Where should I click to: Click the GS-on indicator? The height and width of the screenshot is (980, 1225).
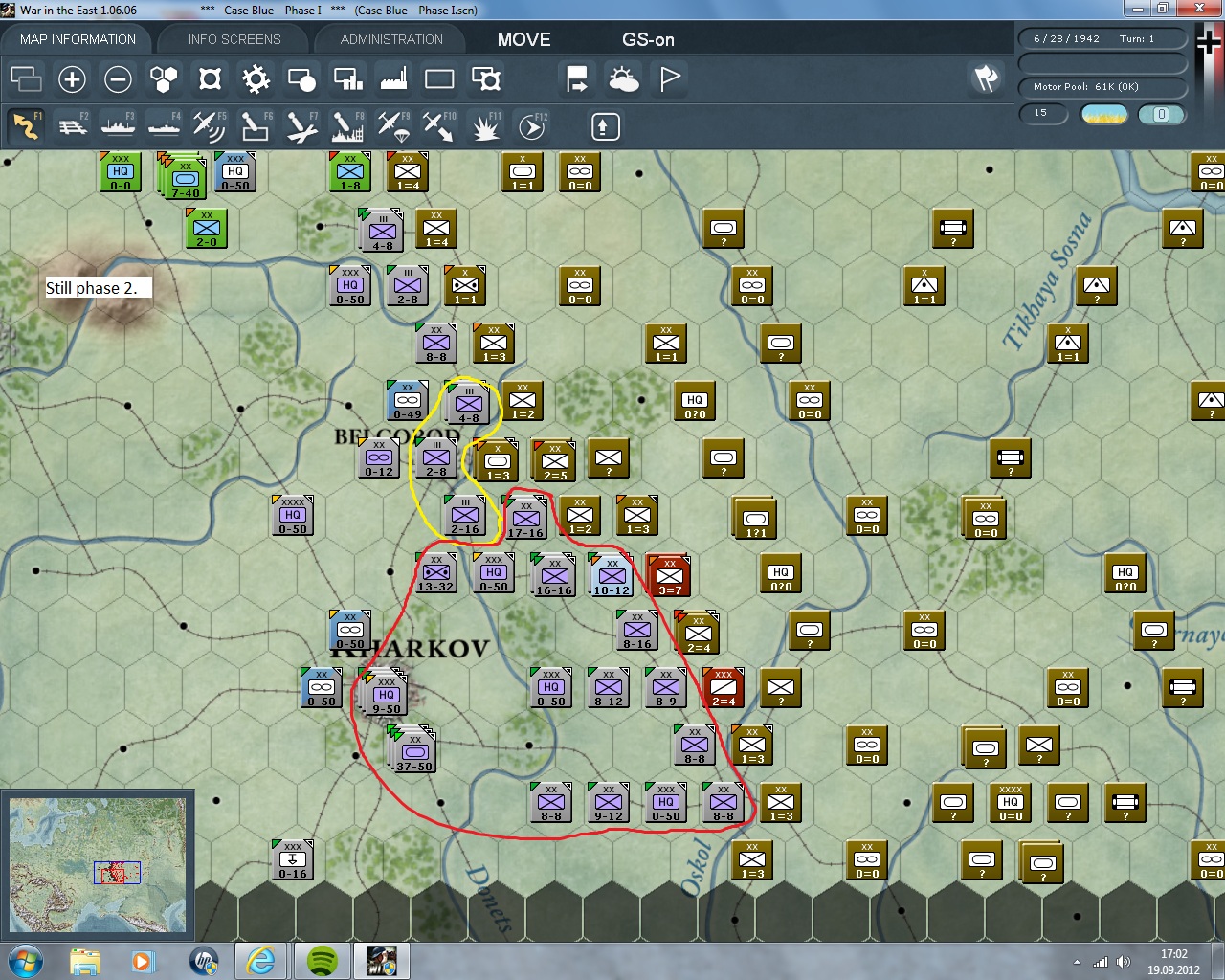point(648,39)
